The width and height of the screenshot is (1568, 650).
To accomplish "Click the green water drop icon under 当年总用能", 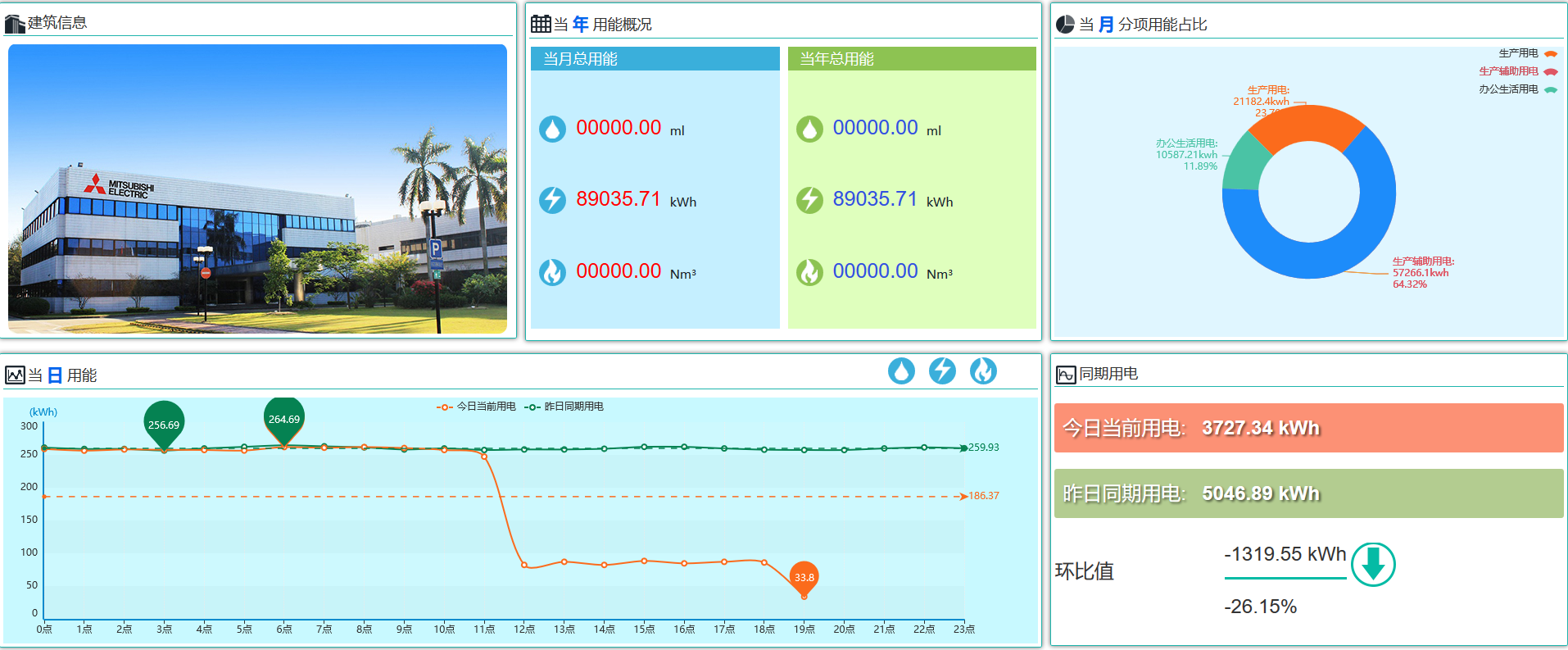I will pyautogui.click(x=809, y=129).
